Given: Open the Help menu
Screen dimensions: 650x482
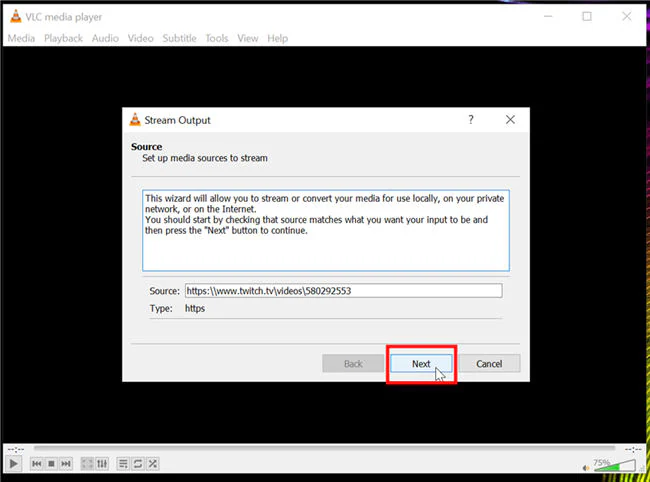Looking at the screenshot, I should pos(277,38).
